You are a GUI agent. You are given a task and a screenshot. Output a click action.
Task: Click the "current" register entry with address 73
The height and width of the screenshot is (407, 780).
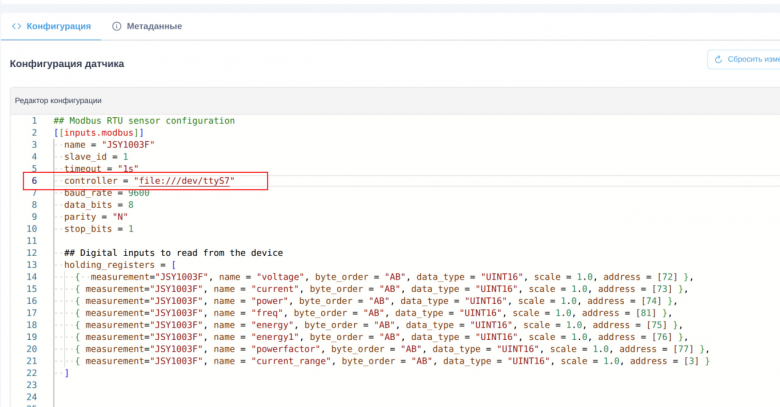click(x=382, y=289)
